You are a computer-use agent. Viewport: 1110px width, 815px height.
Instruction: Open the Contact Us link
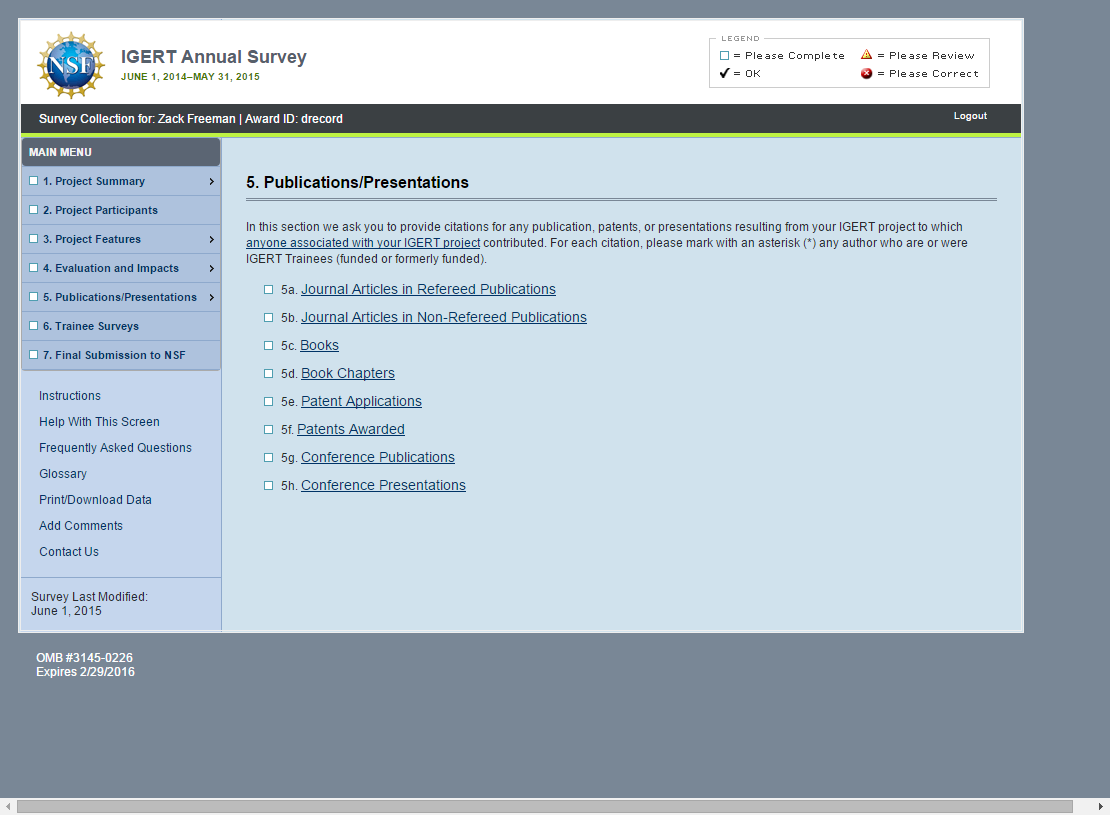pos(69,552)
